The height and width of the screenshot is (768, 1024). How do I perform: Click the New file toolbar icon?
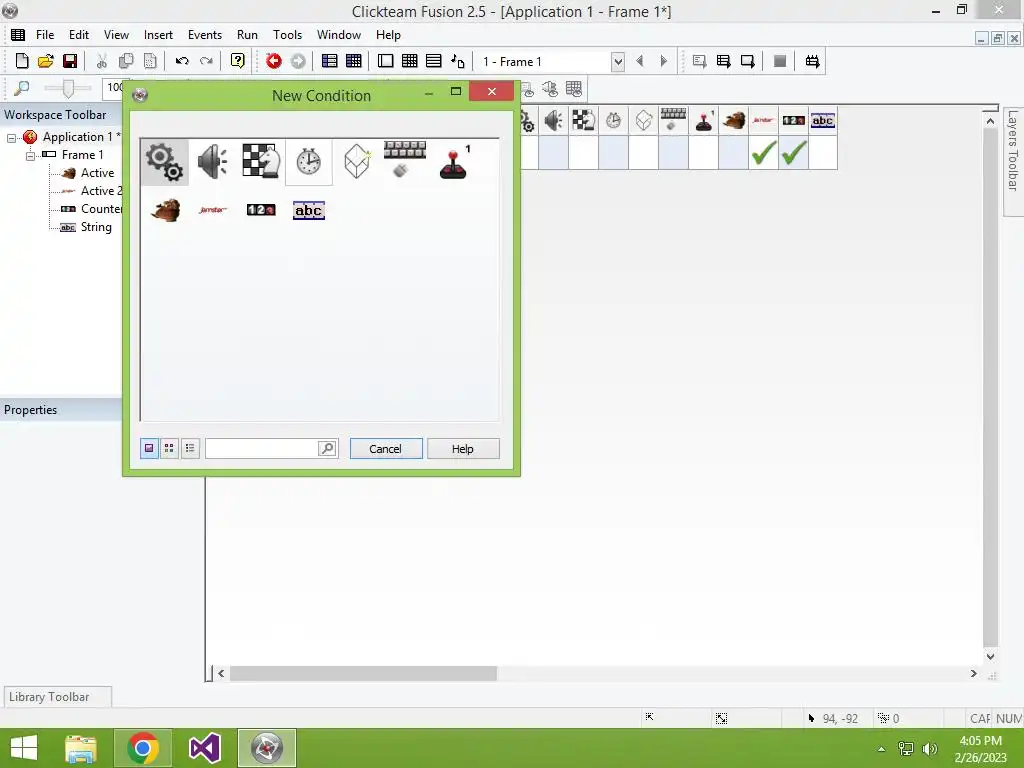click(22, 61)
